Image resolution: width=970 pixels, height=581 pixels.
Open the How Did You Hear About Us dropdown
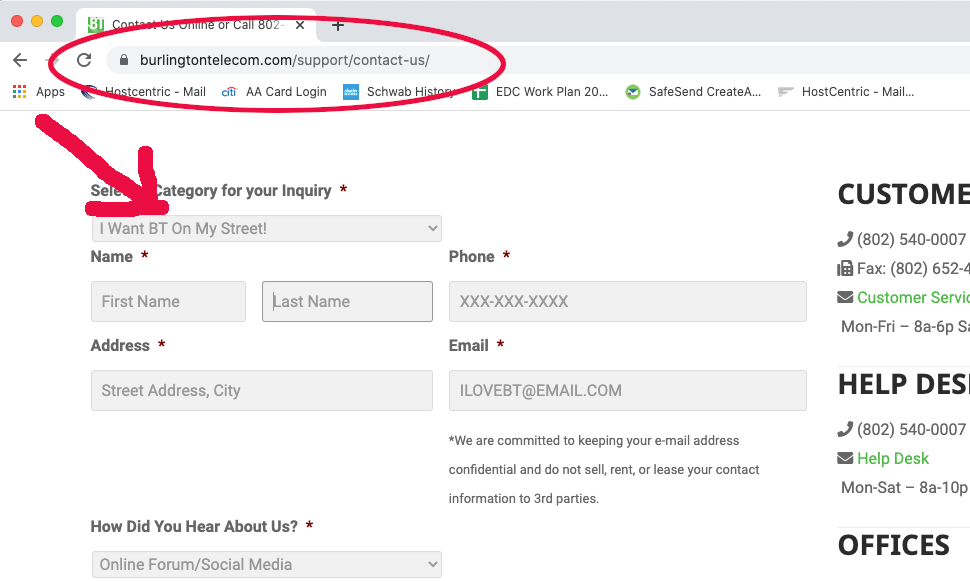coord(267,564)
